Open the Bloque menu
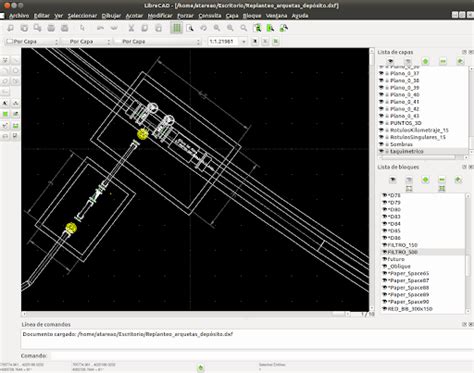This screenshot has height=373, width=474. click(252, 16)
